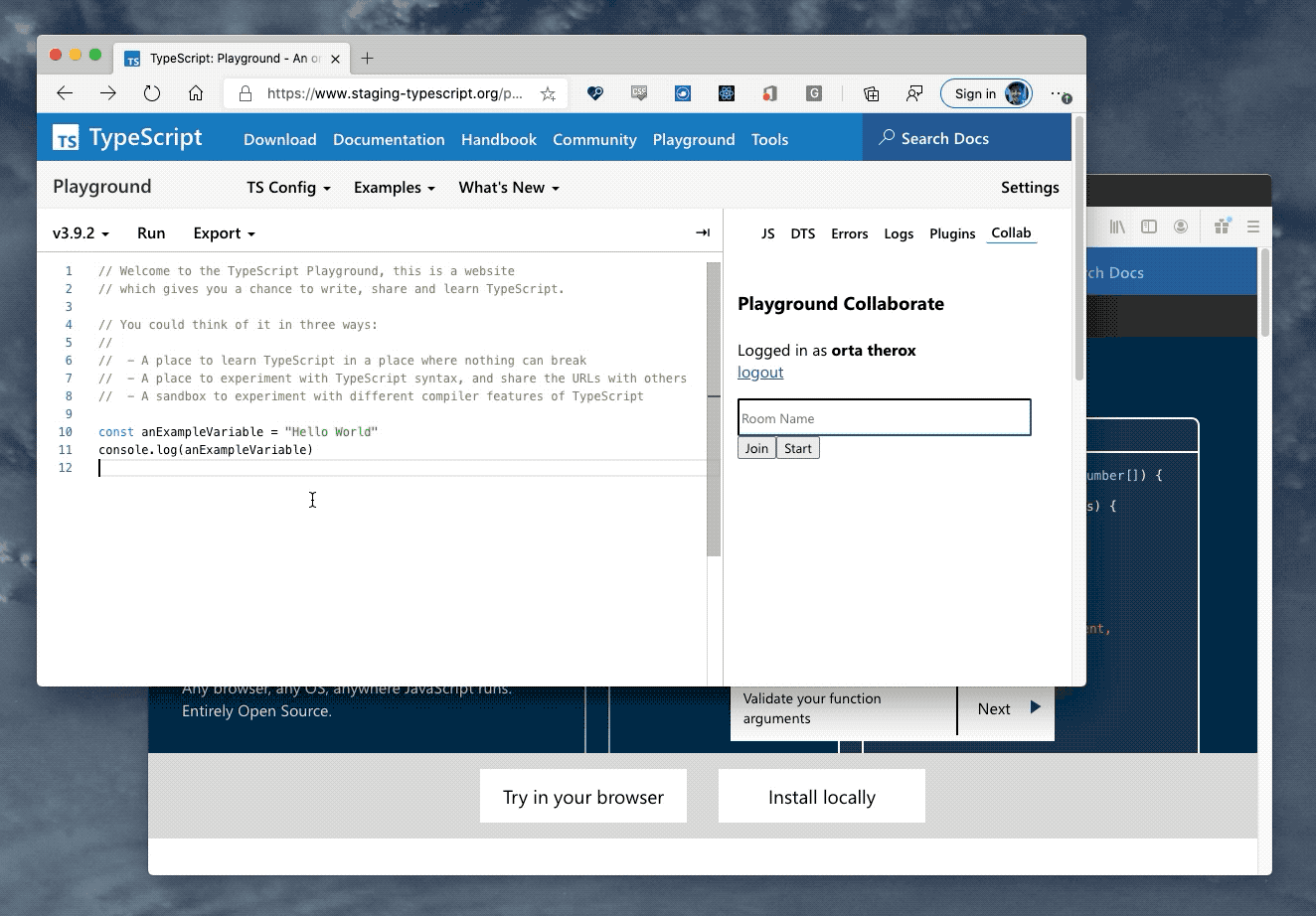Open the Export dropdown menu

click(225, 232)
